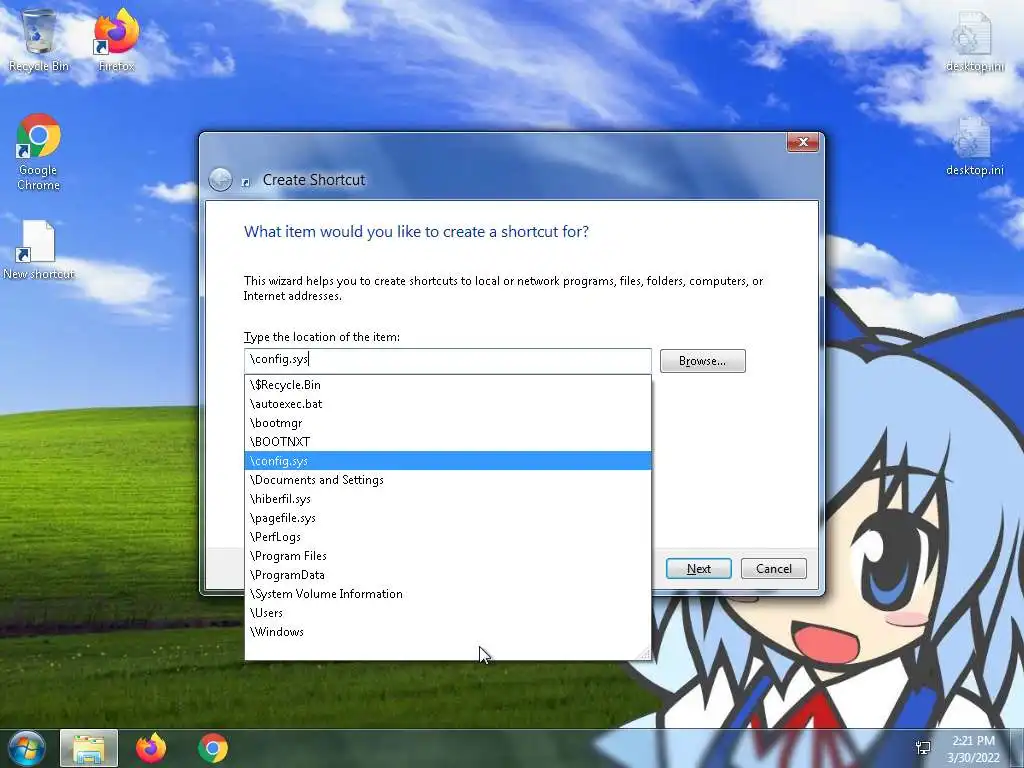
Task: Choose \Users from the suggestions
Action: 448,613
